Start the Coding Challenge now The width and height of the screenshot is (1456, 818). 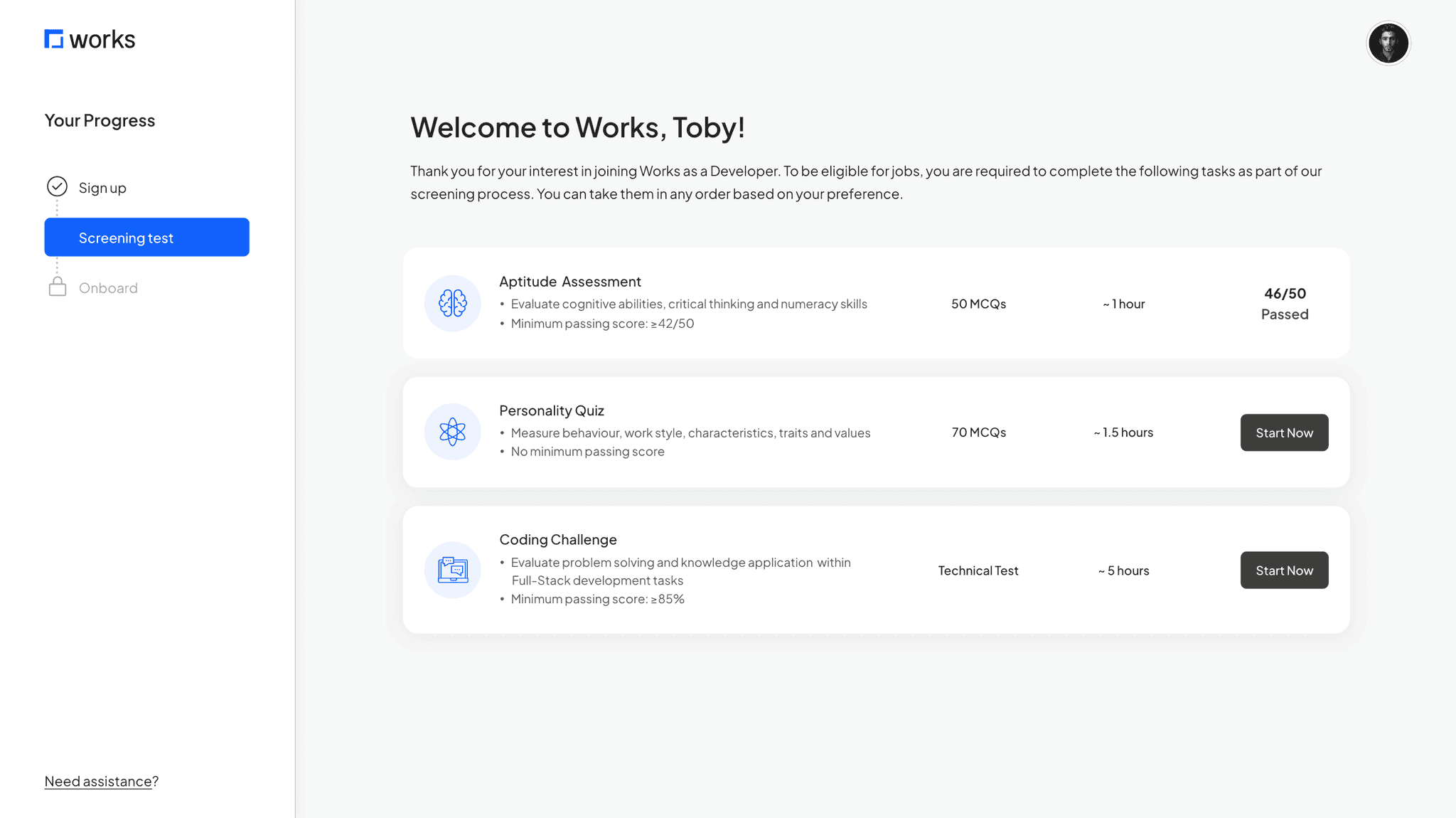click(x=1284, y=570)
